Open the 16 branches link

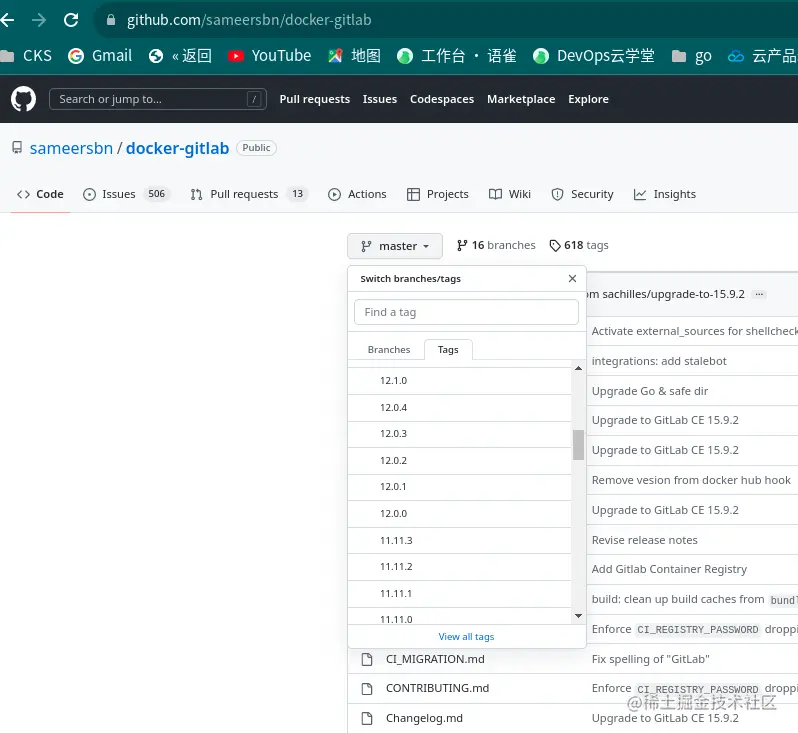496,245
